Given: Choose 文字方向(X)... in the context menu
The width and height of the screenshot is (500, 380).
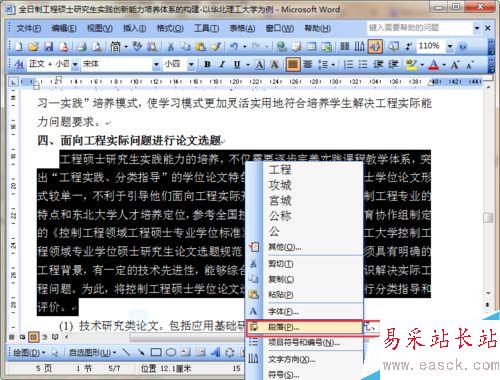Looking at the screenshot, I should 304,359.
